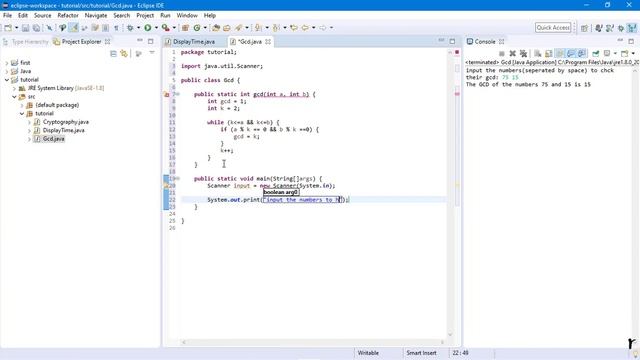Clear the Console output icon
Viewport: 640px width, 360px height.
pyautogui.click(x=538, y=53)
